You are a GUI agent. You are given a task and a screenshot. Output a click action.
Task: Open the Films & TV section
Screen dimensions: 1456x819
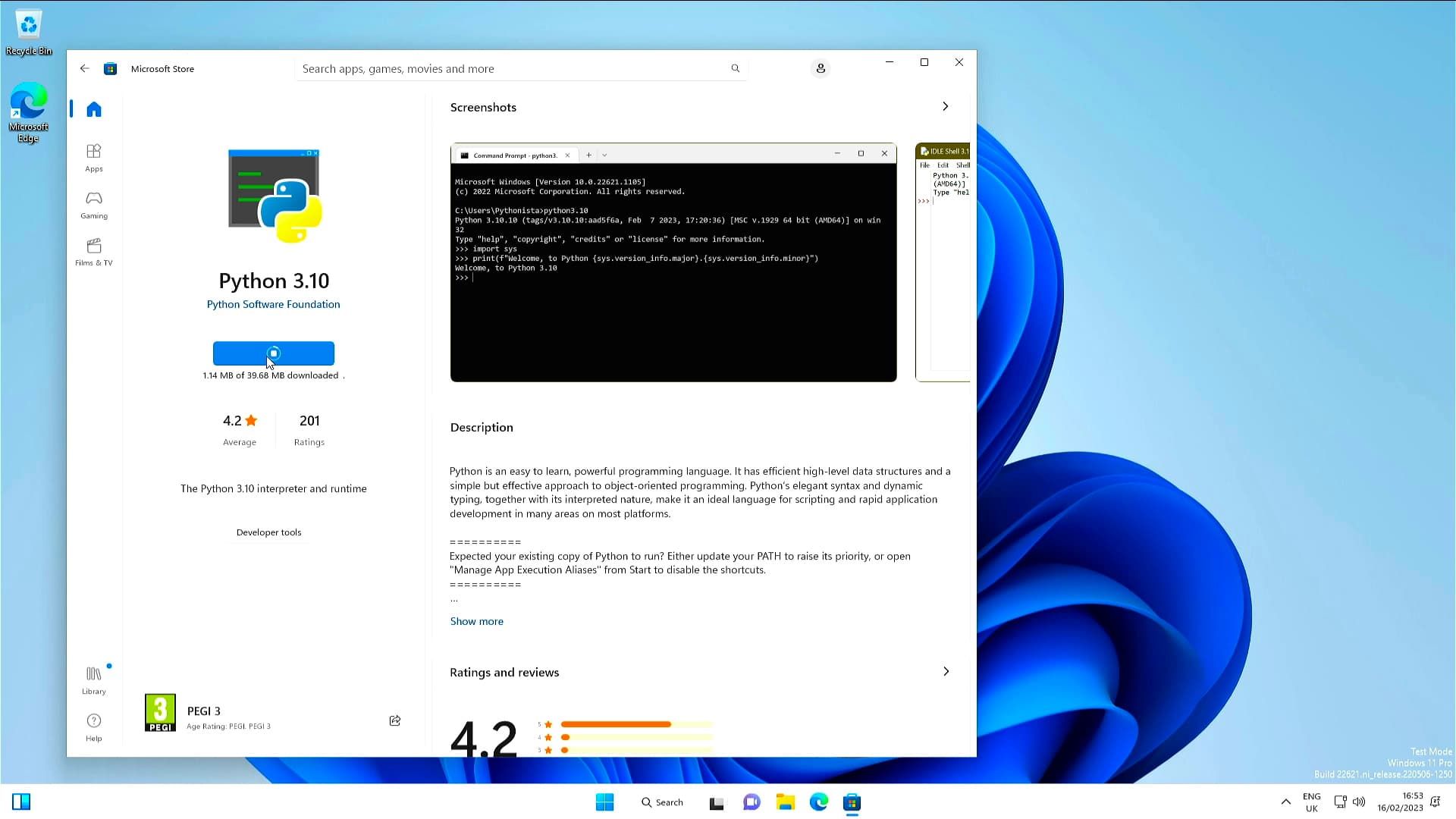tap(93, 251)
